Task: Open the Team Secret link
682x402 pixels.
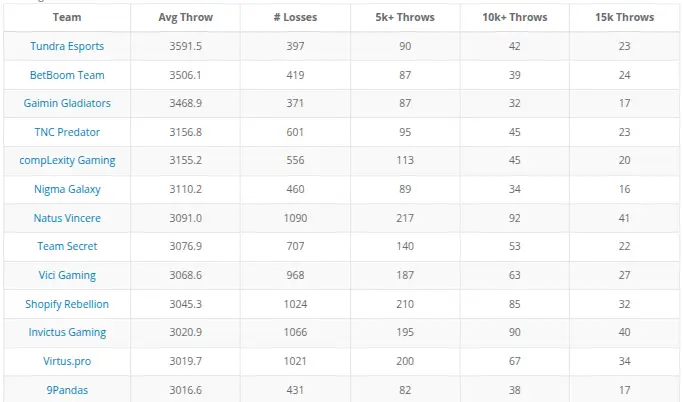Action: [67, 246]
